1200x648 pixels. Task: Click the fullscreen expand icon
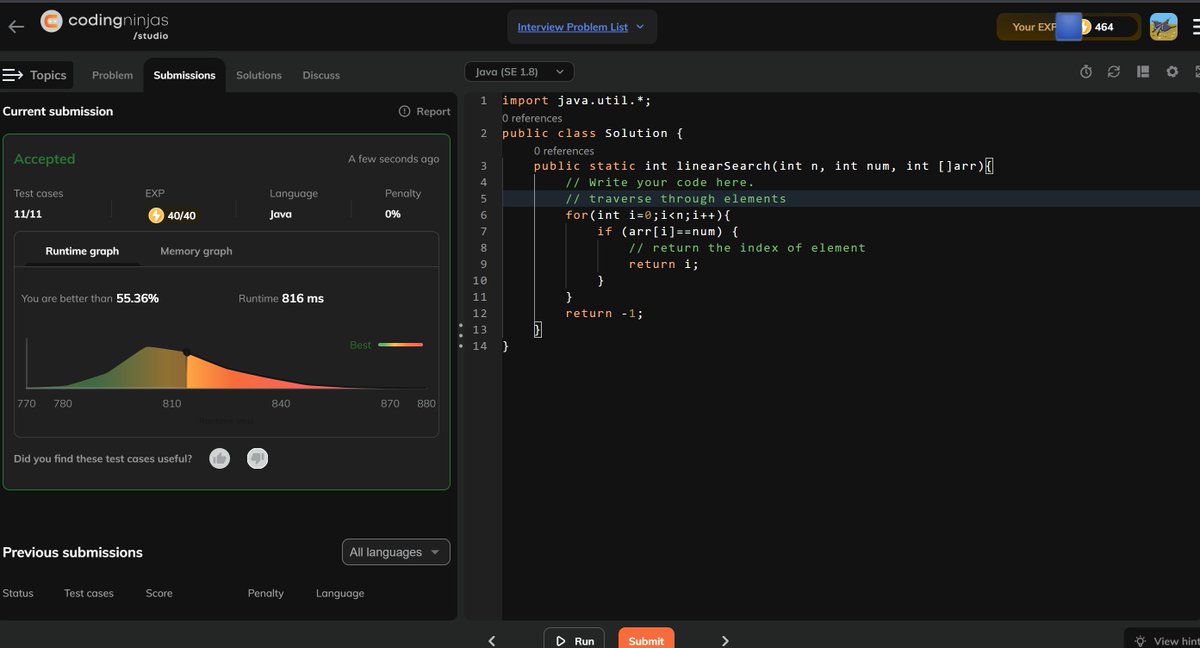tap(1196, 72)
